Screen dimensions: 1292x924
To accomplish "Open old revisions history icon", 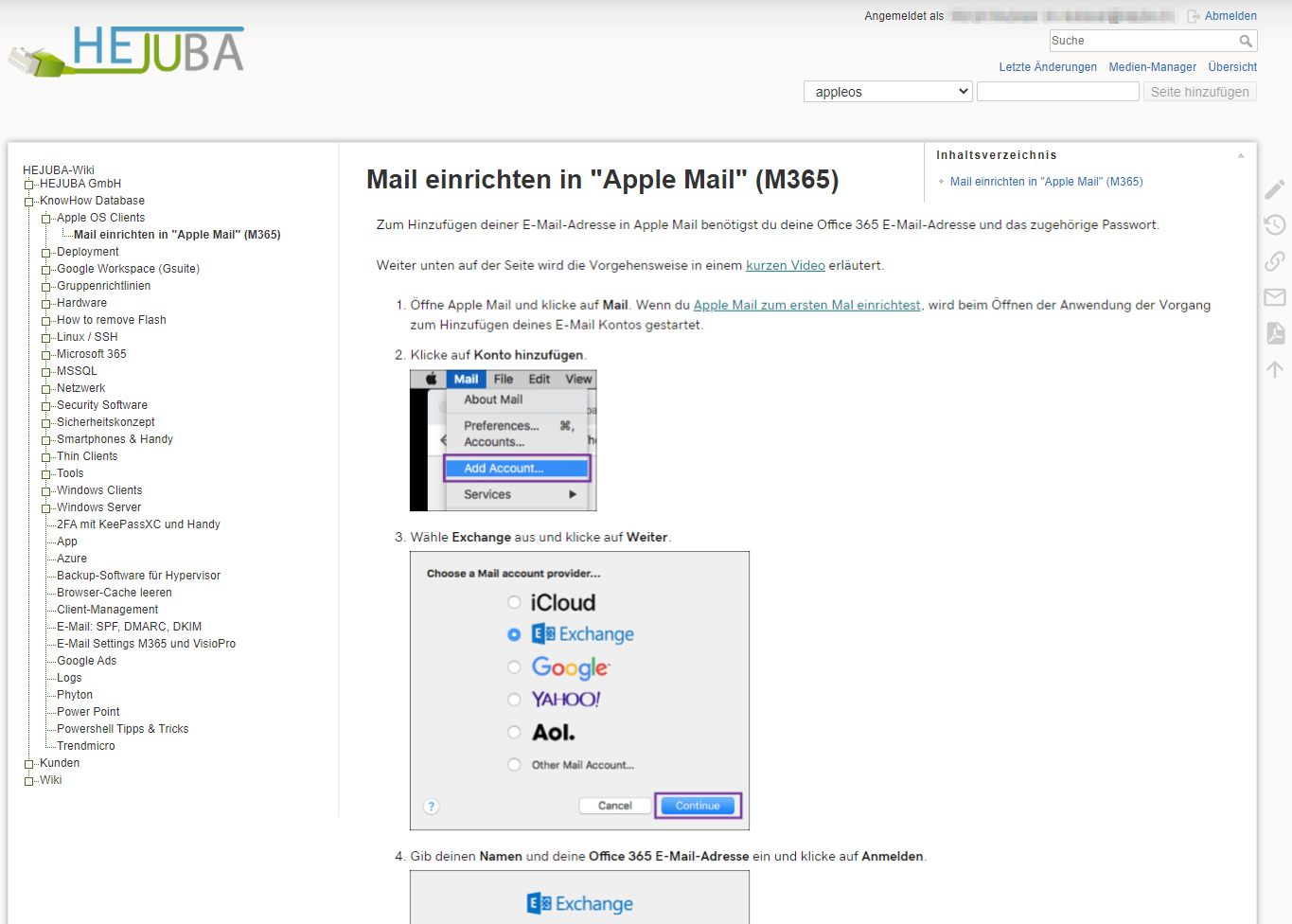I will tap(1275, 224).
